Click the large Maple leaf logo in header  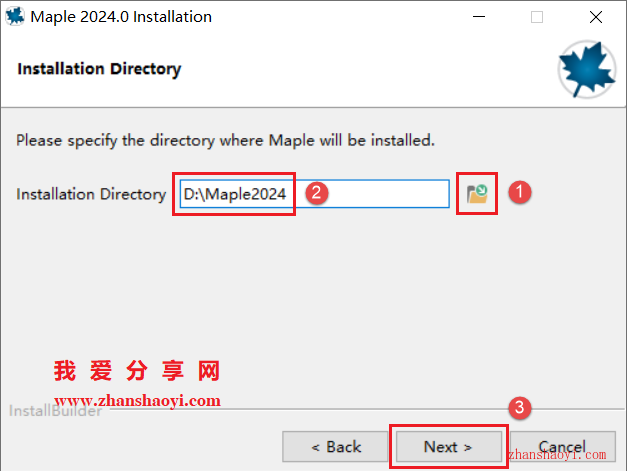(587, 69)
